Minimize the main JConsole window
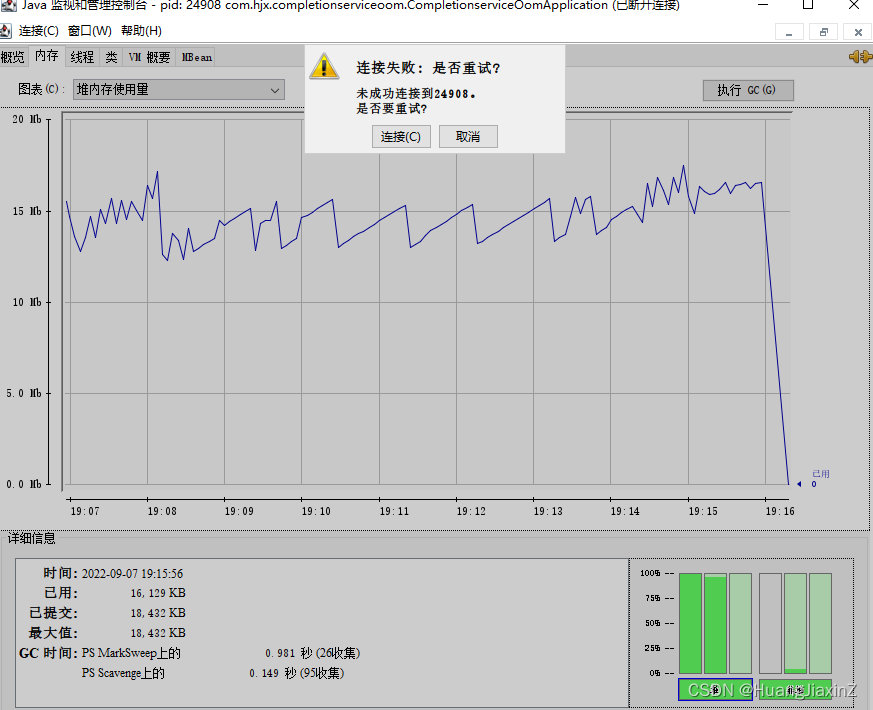873x710 pixels. [x=763, y=5]
